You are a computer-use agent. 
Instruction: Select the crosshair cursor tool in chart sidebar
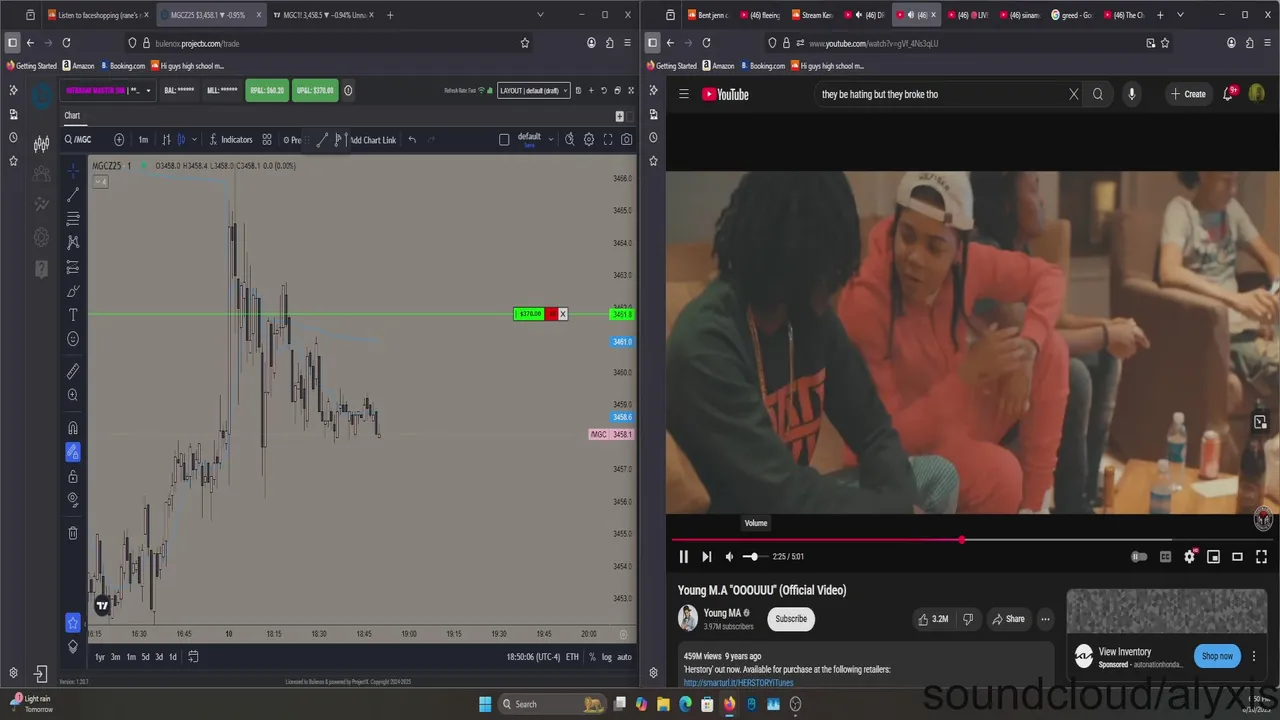coord(73,170)
